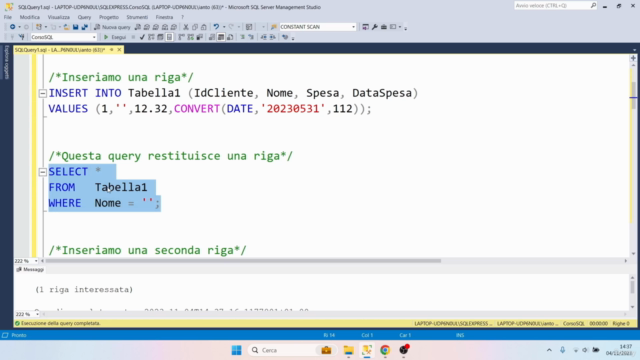Collapse the SELECT statement block
640x360 pixels.
42,172
